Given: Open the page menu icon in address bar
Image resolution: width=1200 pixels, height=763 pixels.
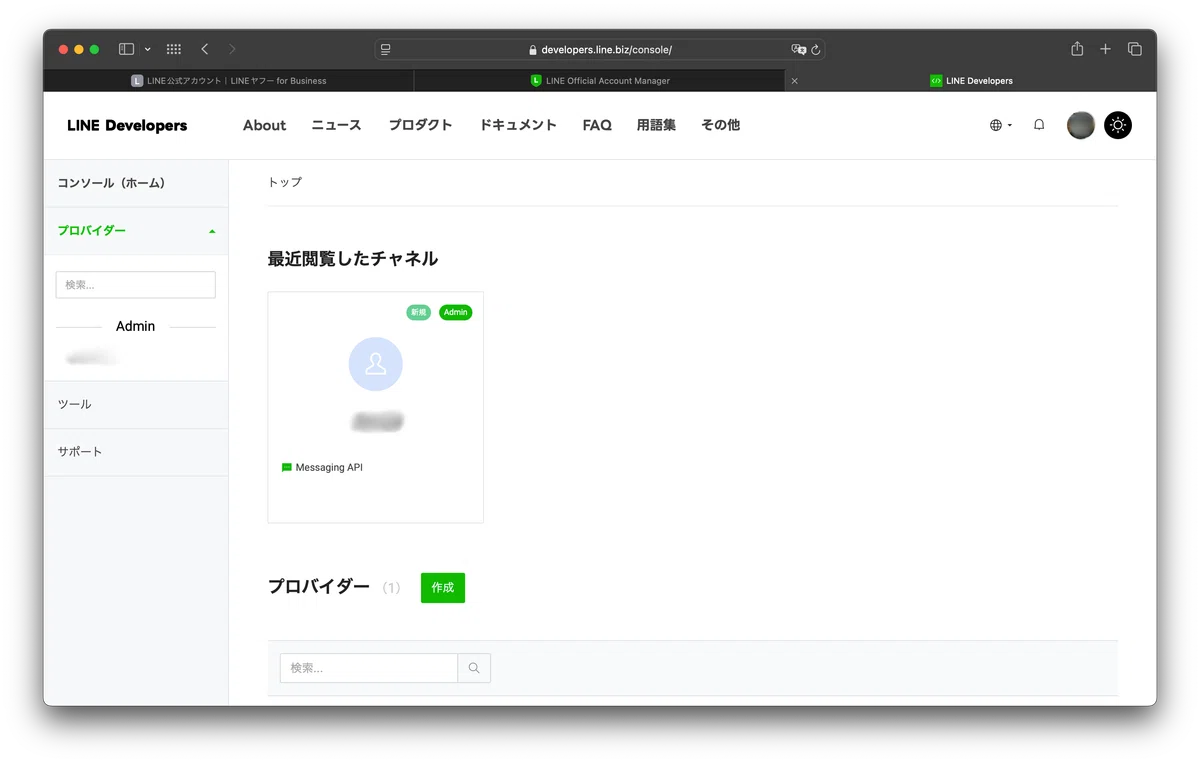Looking at the screenshot, I should (x=386, y=49).
